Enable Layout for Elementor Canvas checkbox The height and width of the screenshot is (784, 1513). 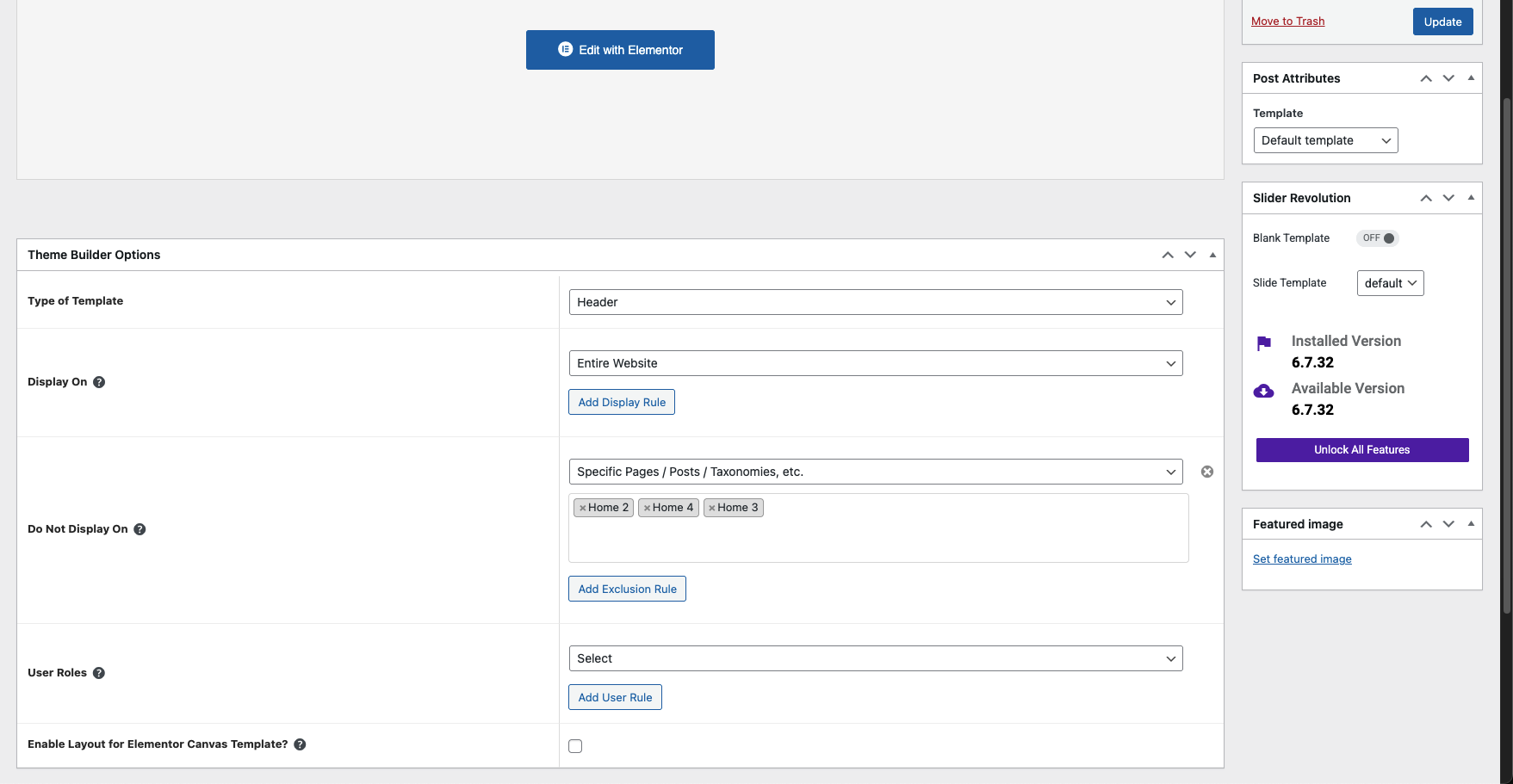click(x=575, y=746)
